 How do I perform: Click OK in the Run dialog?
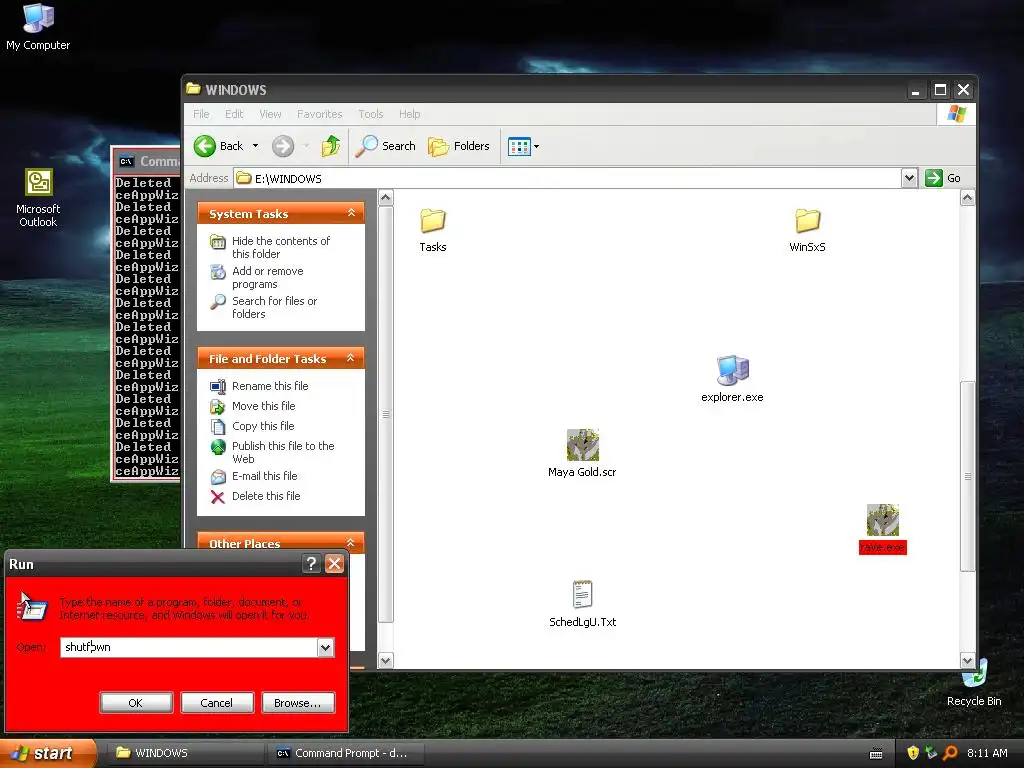136,703
